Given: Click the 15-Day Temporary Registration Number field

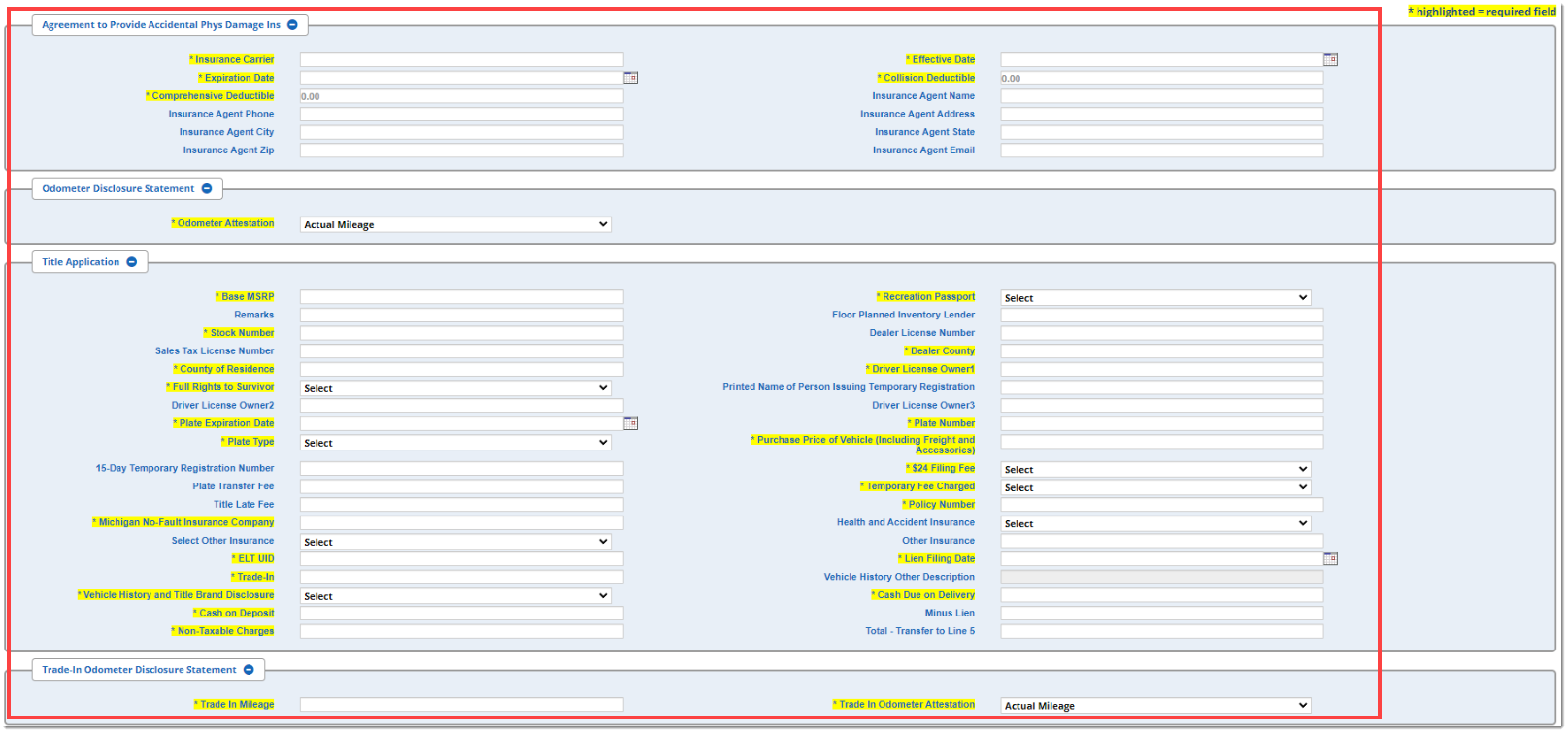Looking at the screenshot, I should click(x=461, y=469).
